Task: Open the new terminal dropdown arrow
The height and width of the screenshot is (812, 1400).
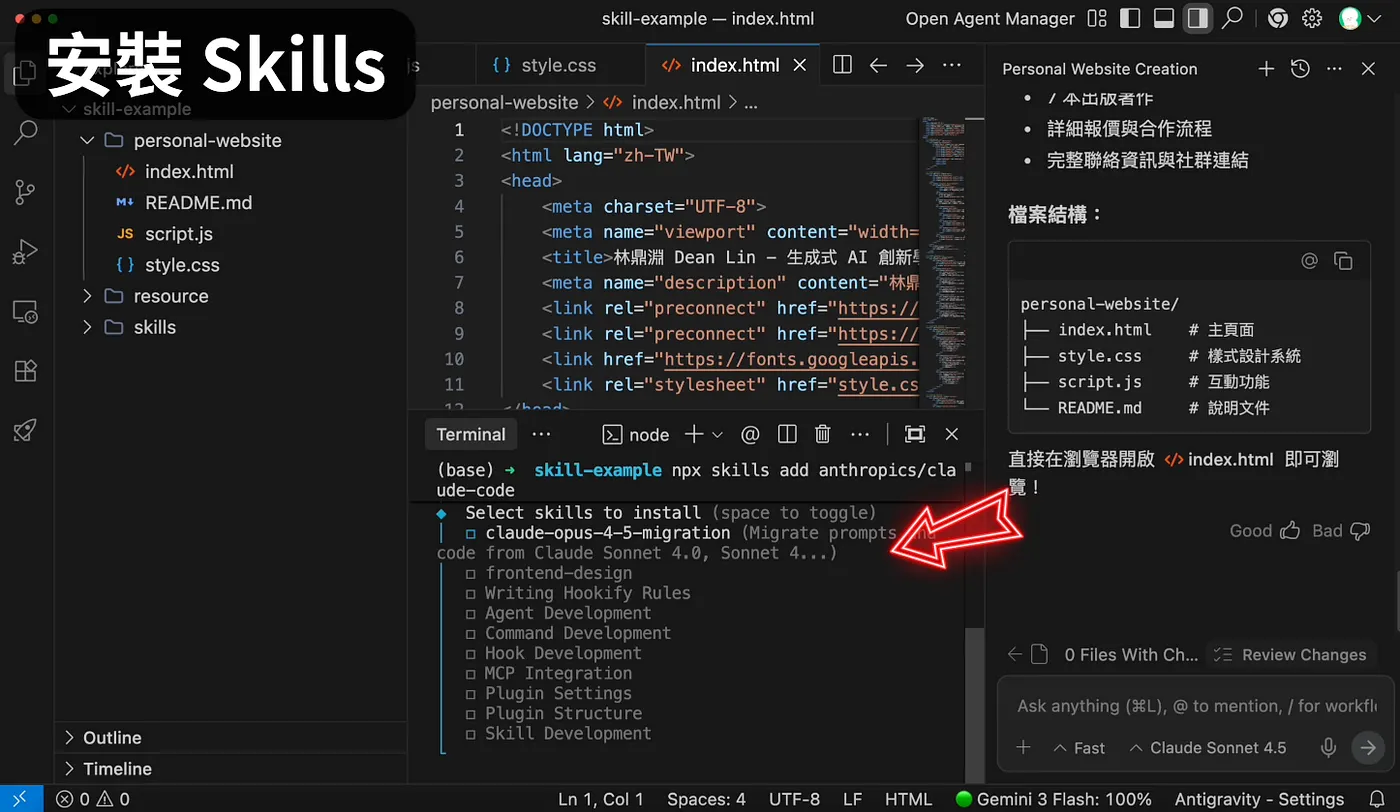Action: (717, 434)
